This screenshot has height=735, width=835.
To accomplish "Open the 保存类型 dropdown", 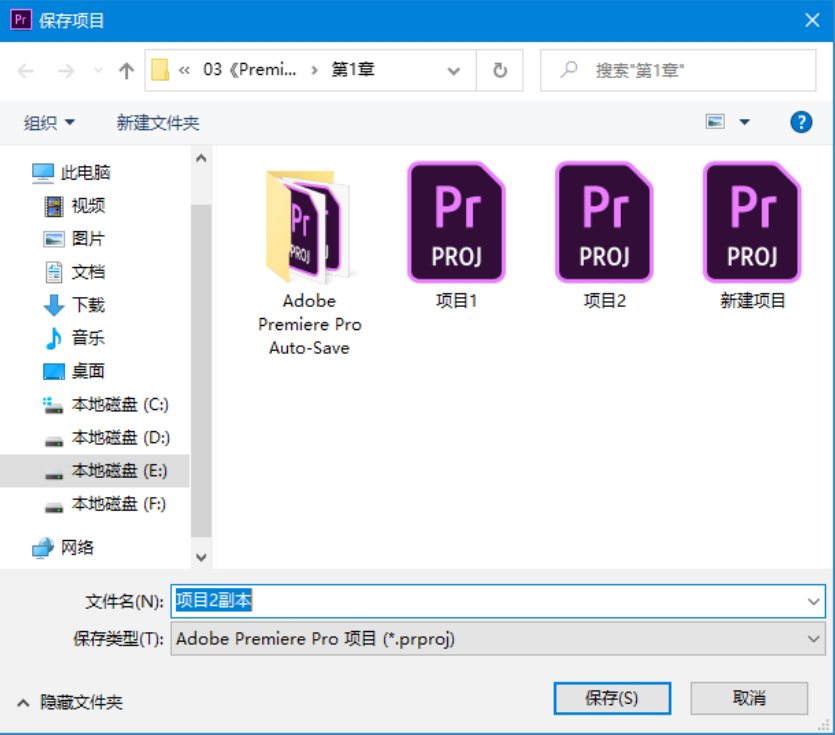I will point(498,639).
